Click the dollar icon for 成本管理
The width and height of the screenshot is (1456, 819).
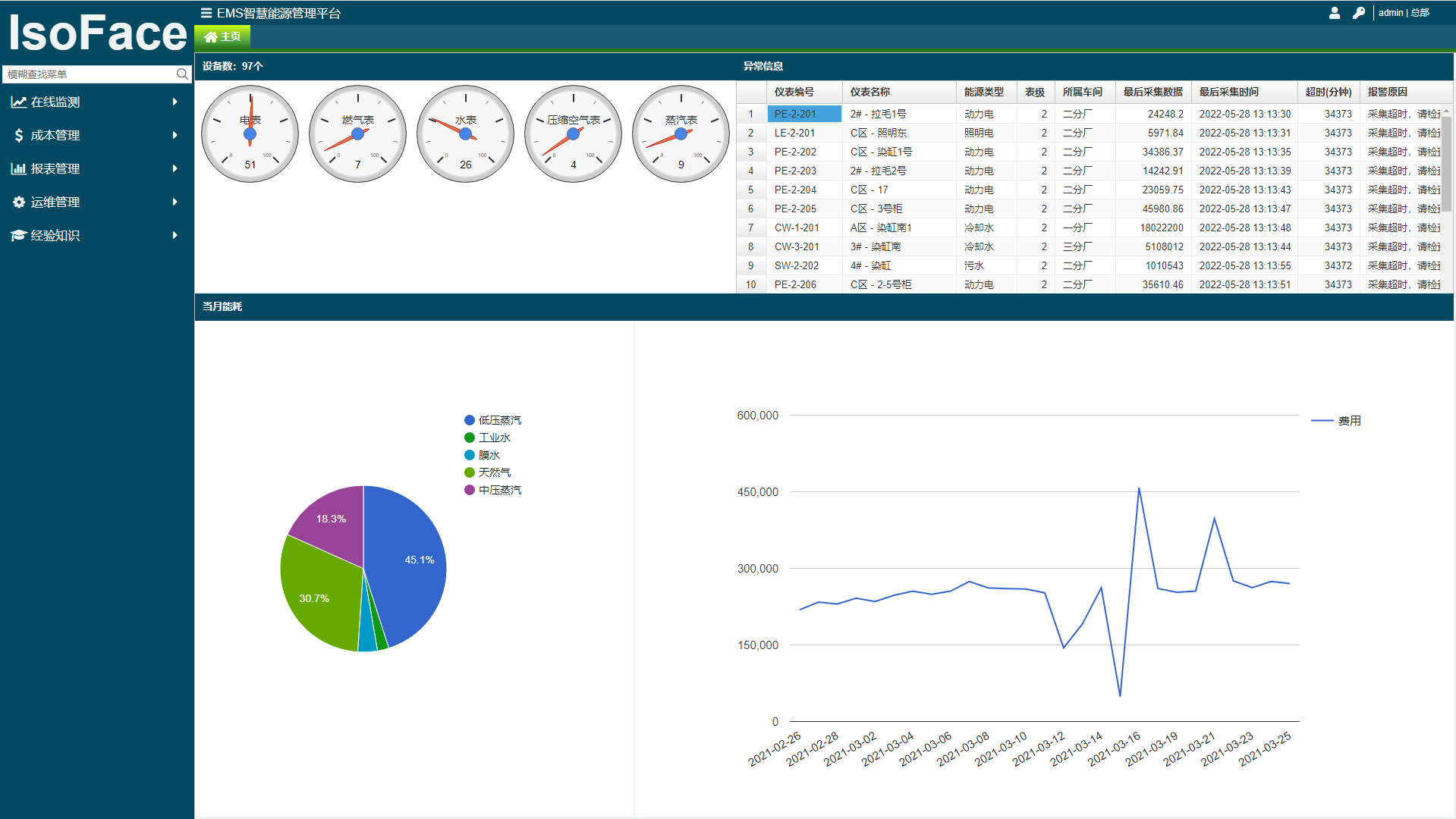(18, 135)
